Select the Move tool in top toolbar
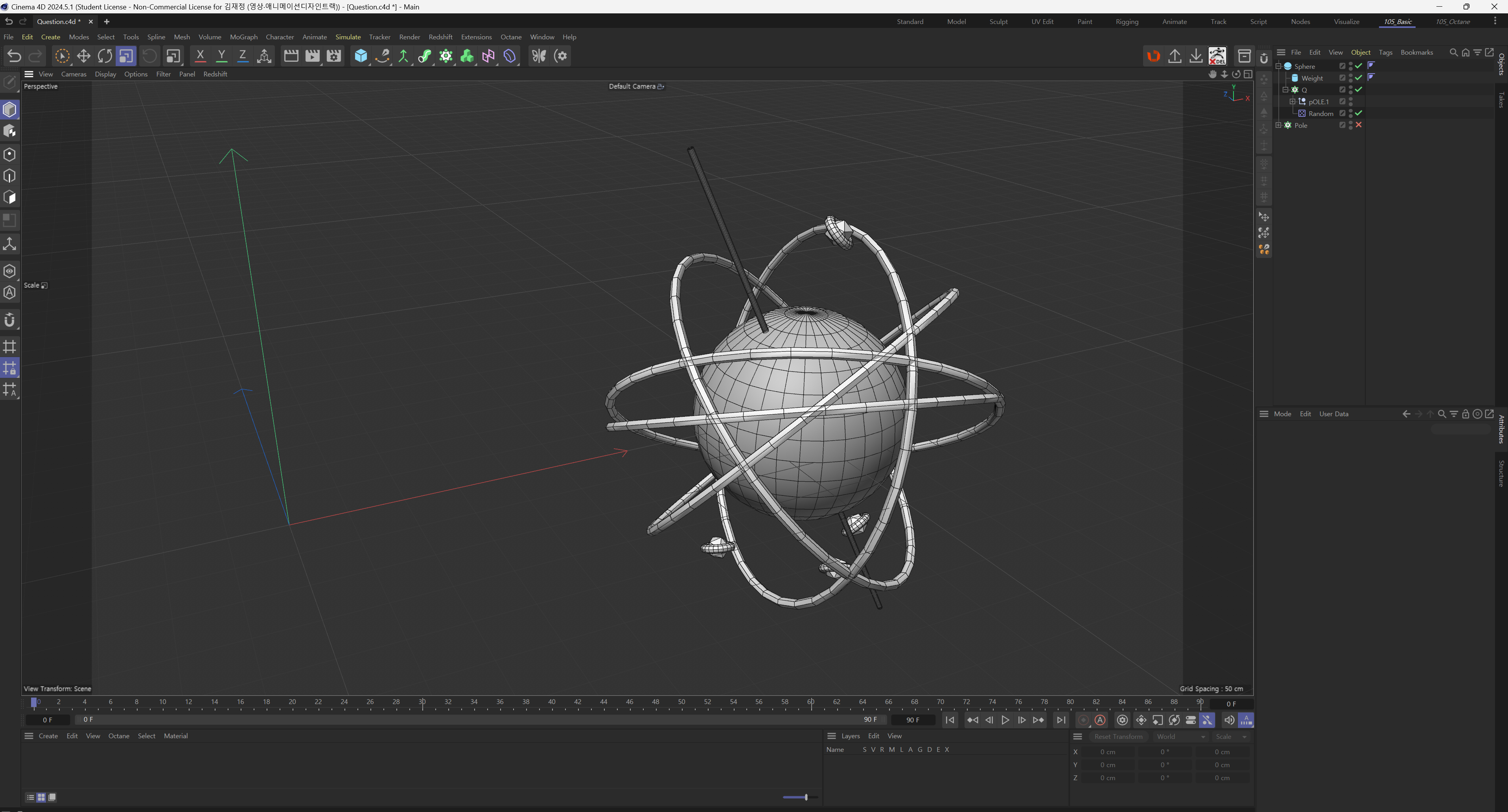 84,56
